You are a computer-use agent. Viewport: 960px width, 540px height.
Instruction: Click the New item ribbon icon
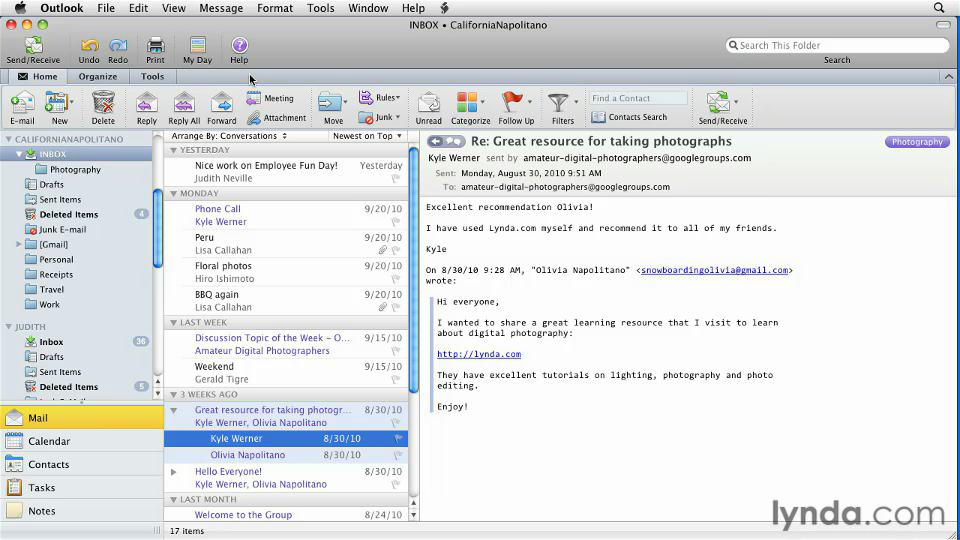pyautogui.click(x=56, y=103)
